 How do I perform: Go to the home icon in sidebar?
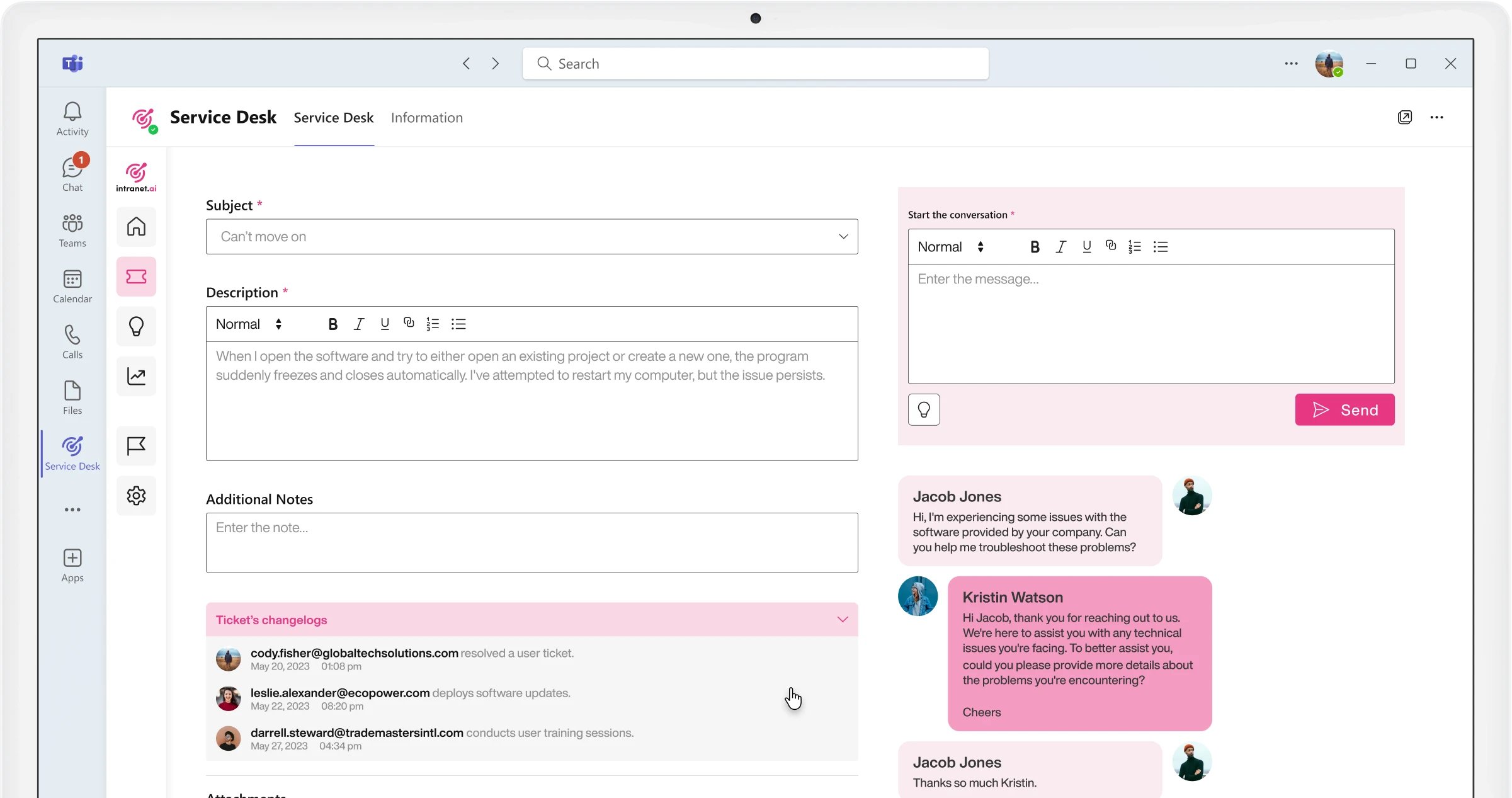click(136, 227)
